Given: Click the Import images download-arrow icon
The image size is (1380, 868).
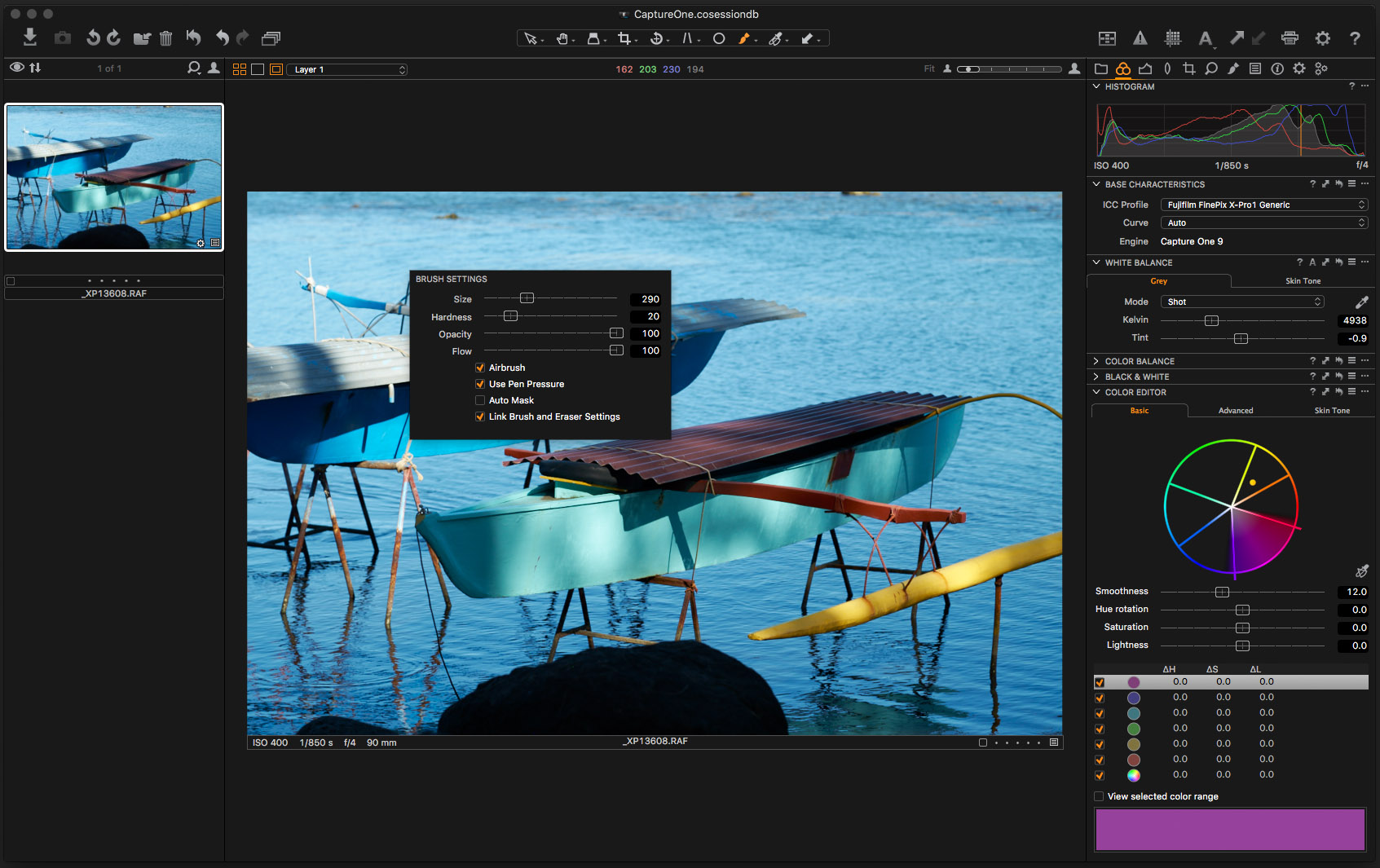Looking at the screenshot, I should 30,37.
